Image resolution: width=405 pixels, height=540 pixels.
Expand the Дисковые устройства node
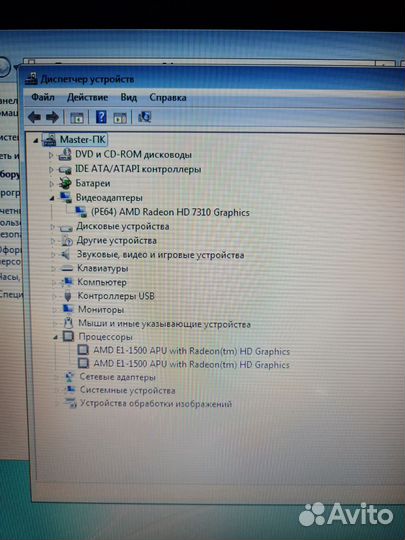click(52, 227)
